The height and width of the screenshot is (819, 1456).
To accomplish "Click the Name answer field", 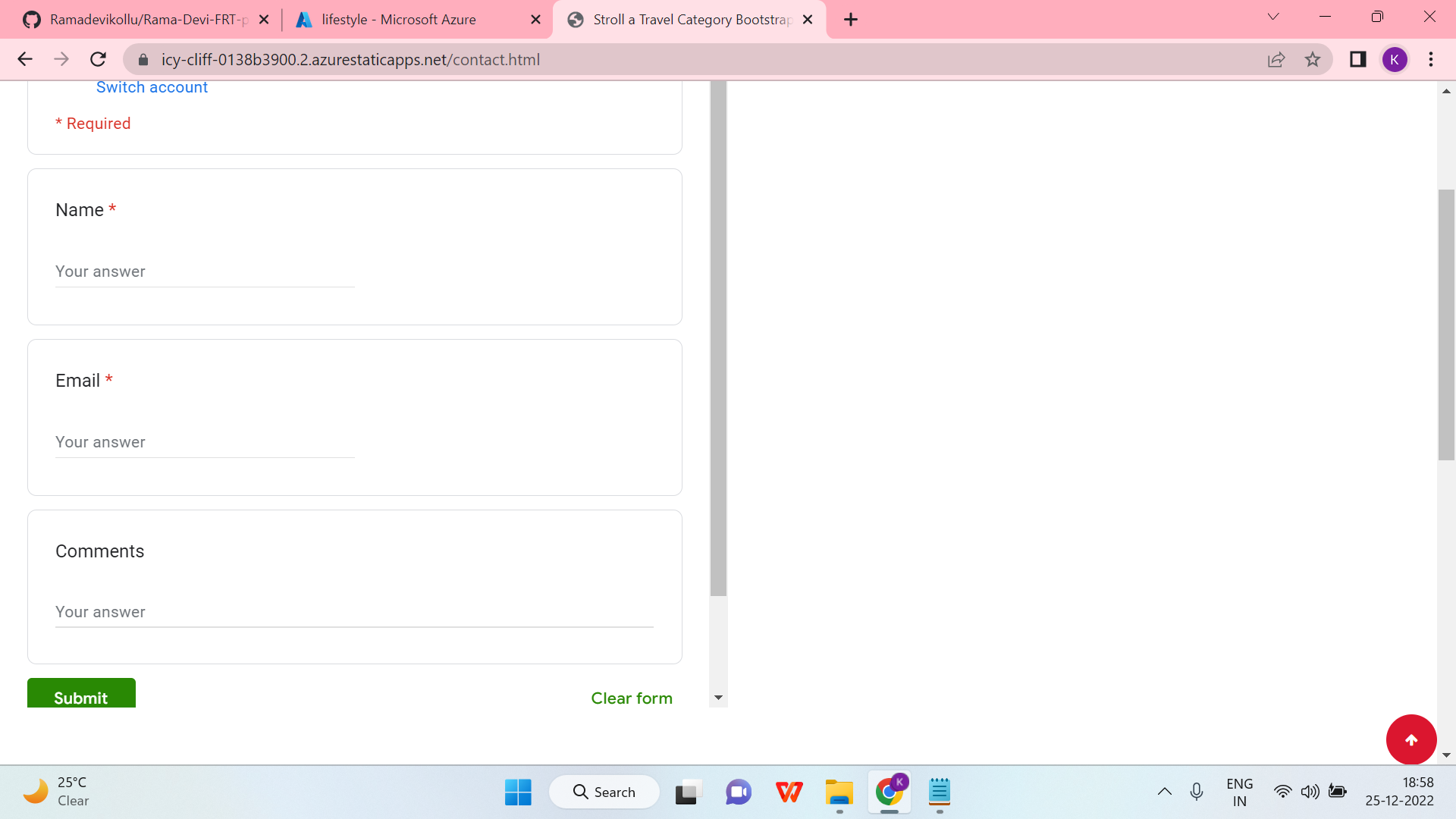I will pyautogui.click(x=205, y=271).
